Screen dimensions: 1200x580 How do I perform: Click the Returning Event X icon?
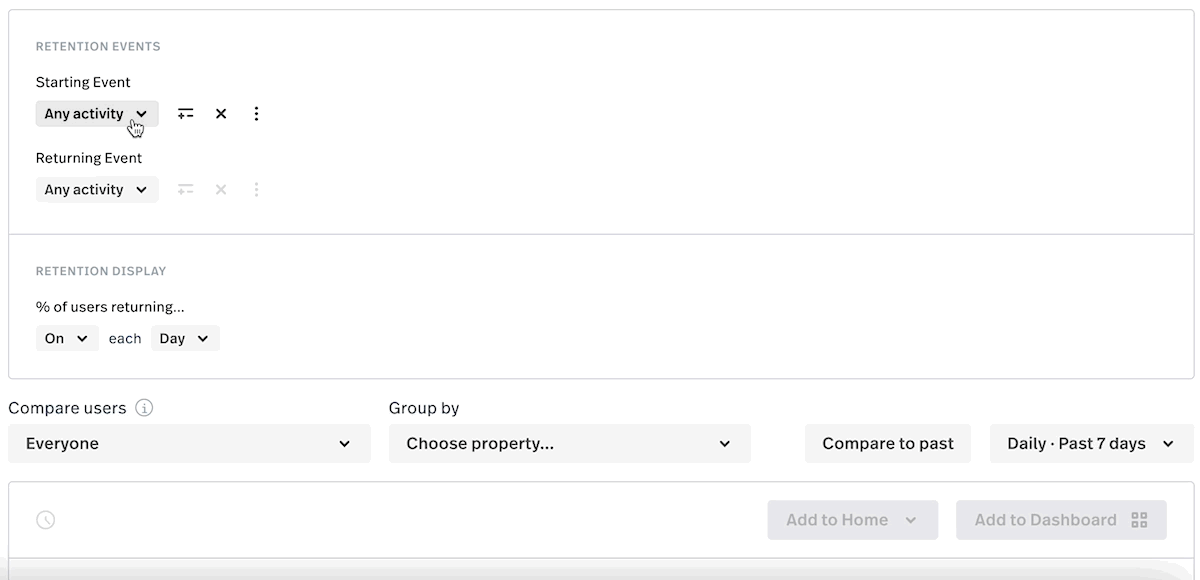pyautogui.click(x=221, y=190)
